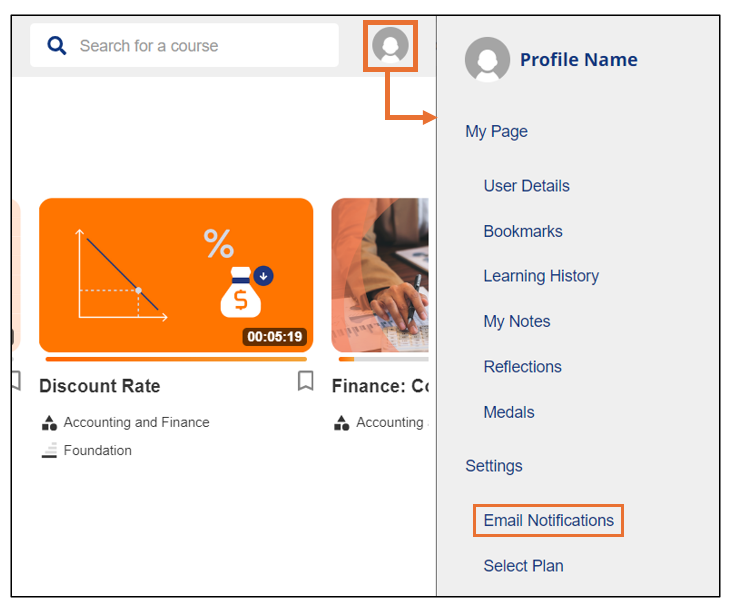Select My Notes from the menu
729x607 pixels.
coord(517,321)
